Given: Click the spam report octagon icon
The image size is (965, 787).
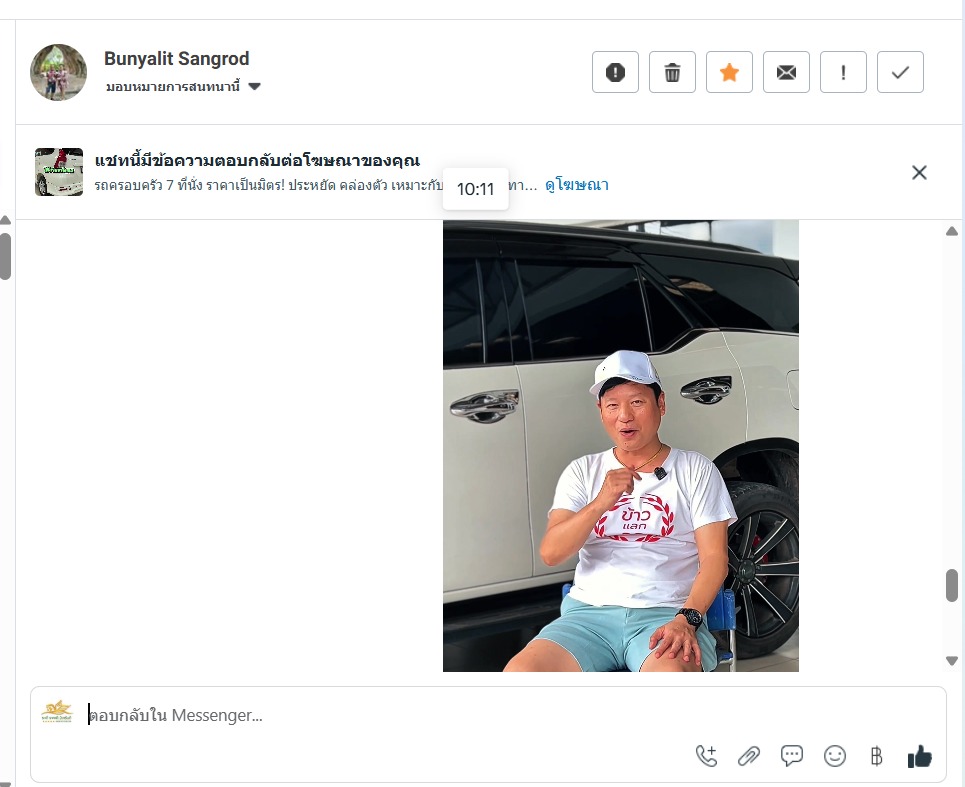Looking at the screenshot, I should (615, 73).
